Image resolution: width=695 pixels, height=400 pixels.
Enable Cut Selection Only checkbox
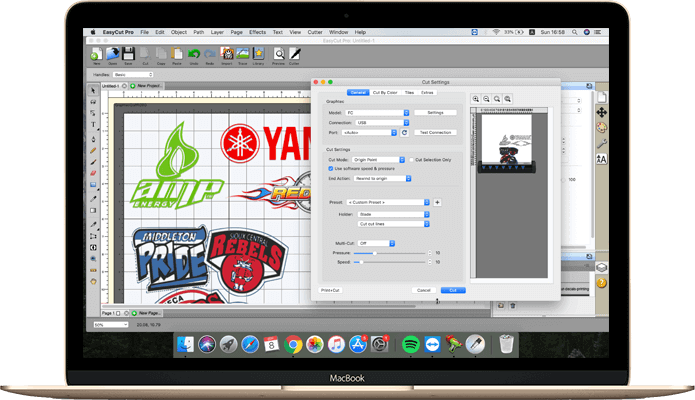coord(411,160)
